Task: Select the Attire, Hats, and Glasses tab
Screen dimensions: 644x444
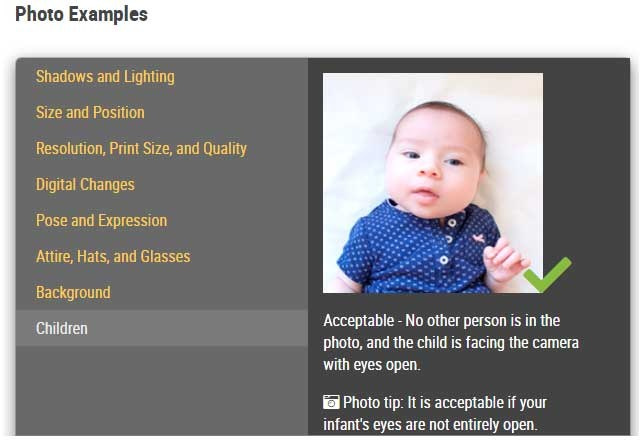Action: tap(113, 257)
